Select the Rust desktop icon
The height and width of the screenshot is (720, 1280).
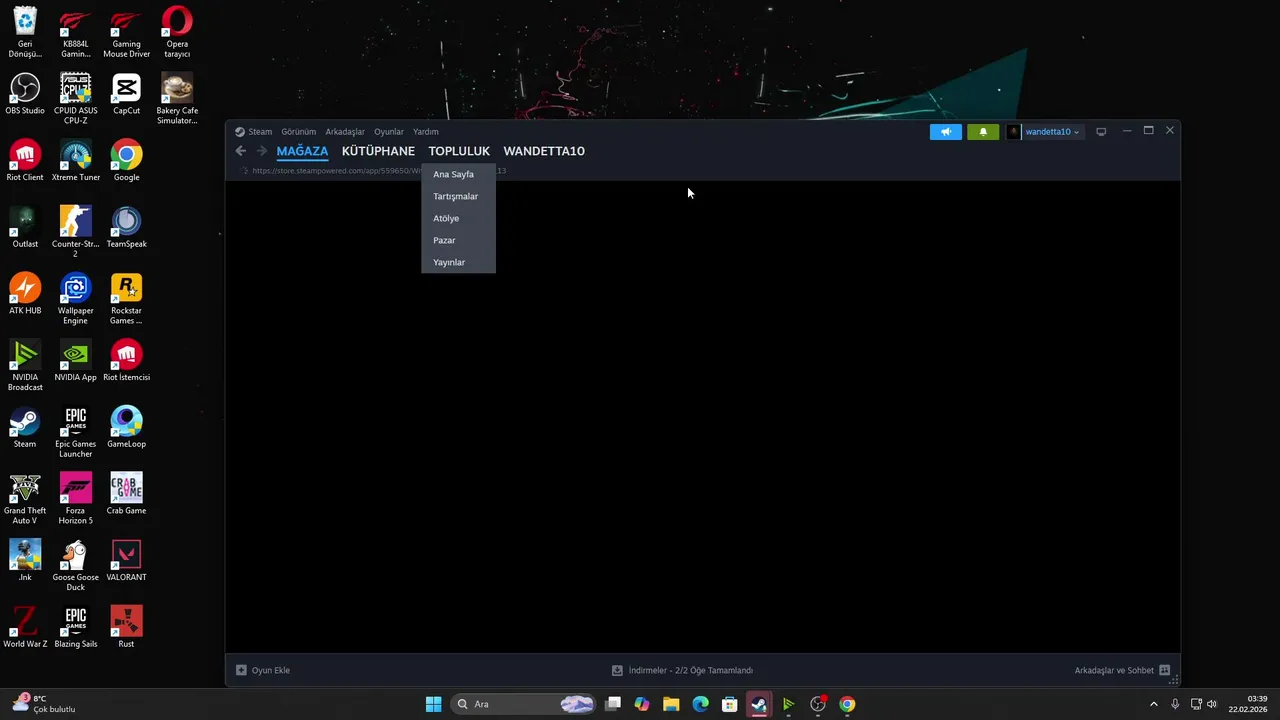[x=126, y=627]
